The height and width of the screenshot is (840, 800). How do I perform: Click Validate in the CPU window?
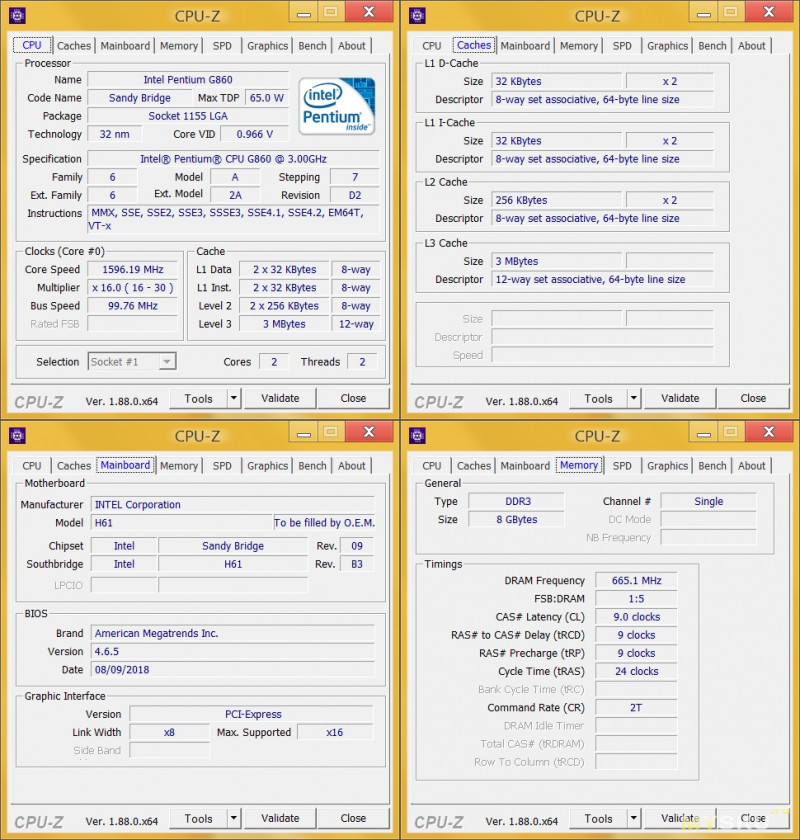pos(280,399)
